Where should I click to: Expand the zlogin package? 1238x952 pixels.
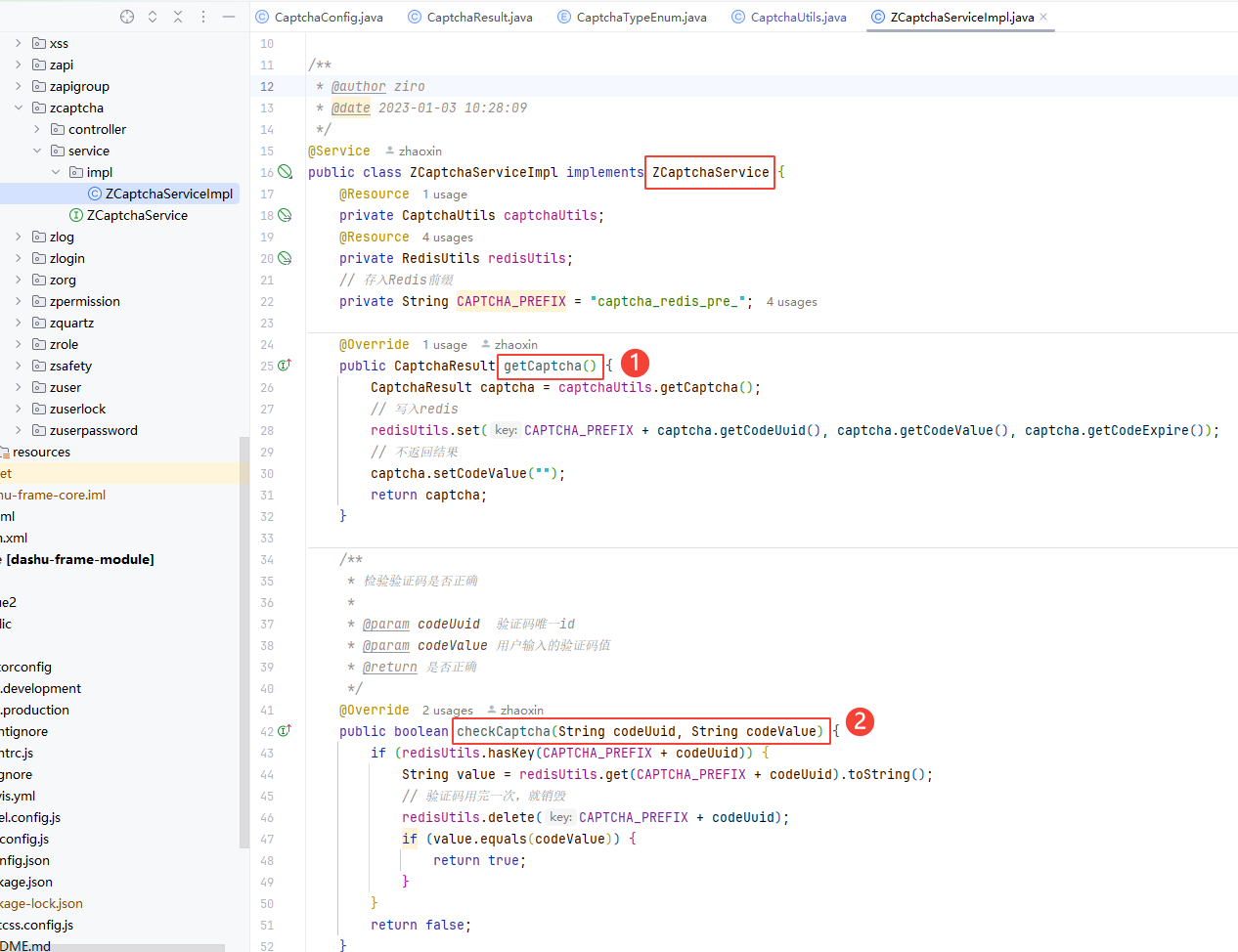[x=19, y=258]
